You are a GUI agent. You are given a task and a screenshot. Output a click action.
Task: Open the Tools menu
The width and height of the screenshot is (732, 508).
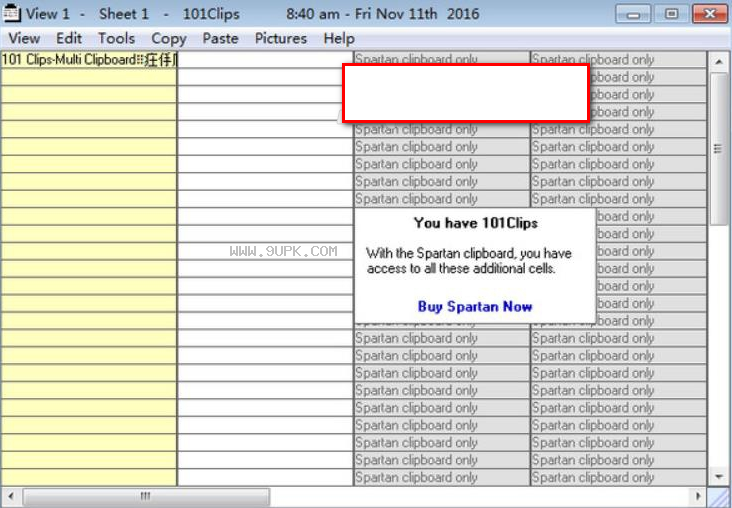[x=116, y=38]
